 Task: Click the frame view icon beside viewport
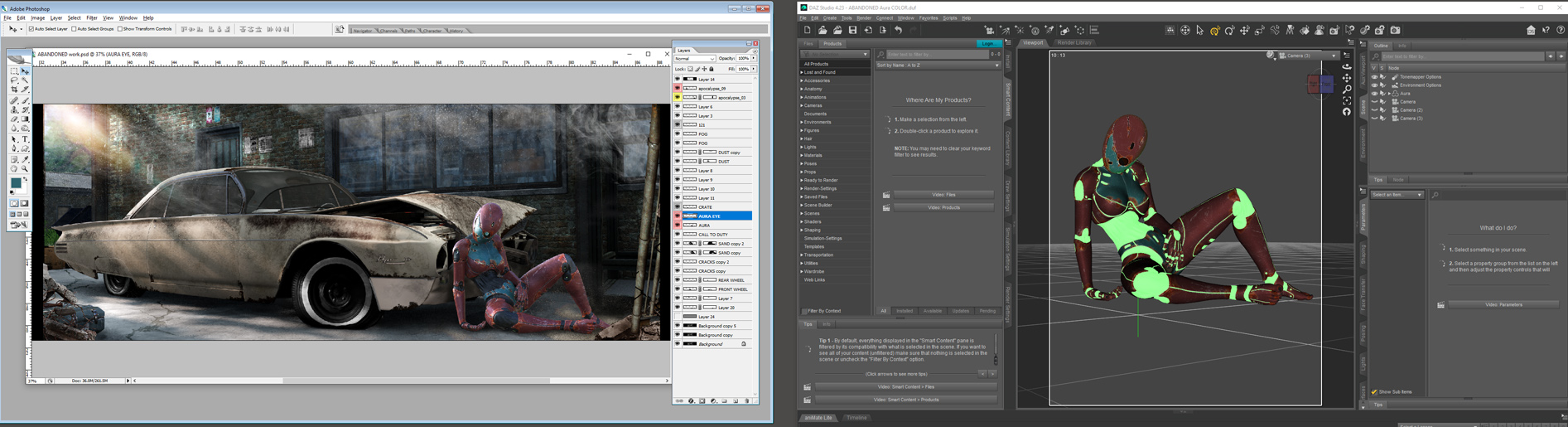[1347, 100]
